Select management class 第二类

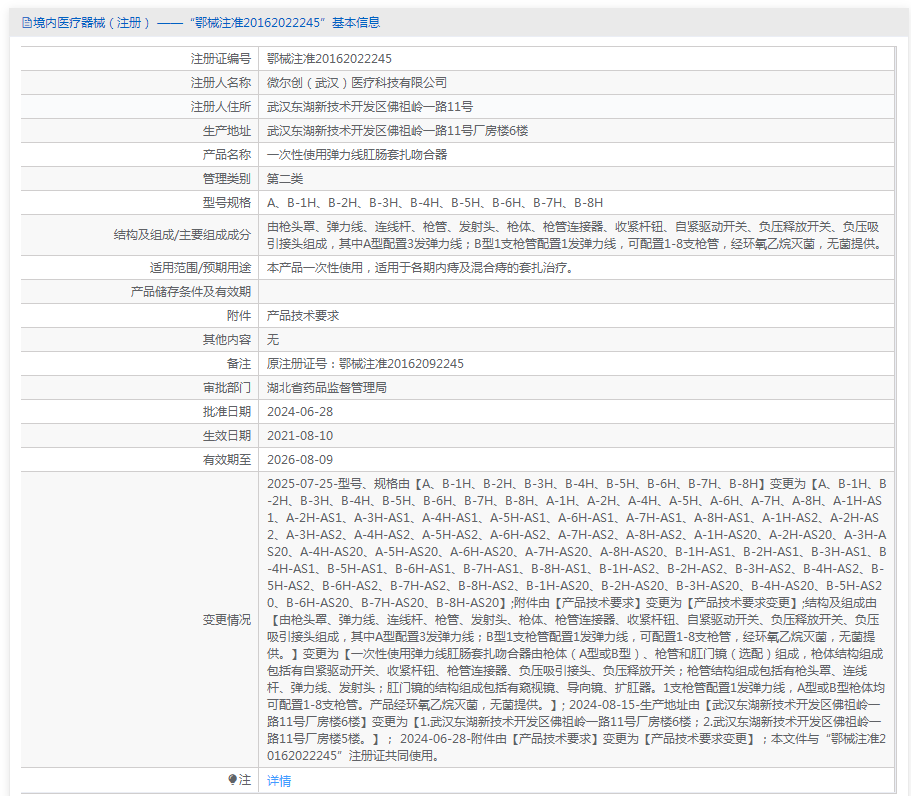(285, 179)
